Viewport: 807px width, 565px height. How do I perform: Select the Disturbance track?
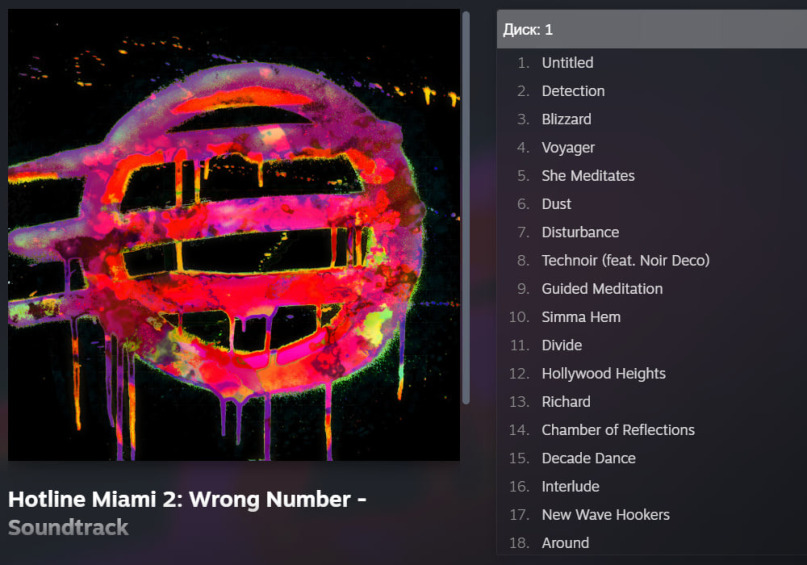click(x=652, y=232)
